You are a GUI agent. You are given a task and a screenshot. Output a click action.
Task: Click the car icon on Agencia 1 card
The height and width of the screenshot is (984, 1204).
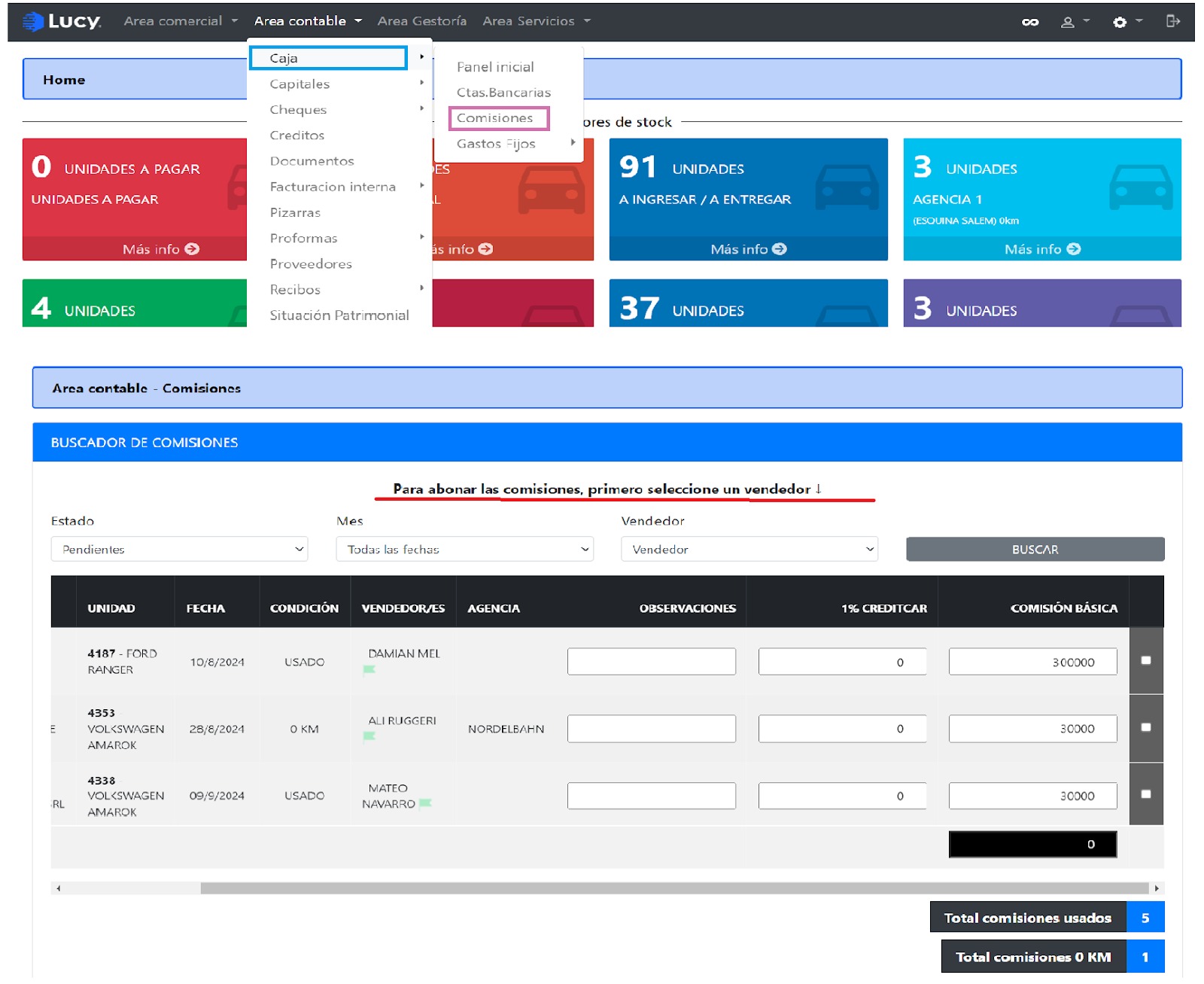click(x=1141, y=187)
